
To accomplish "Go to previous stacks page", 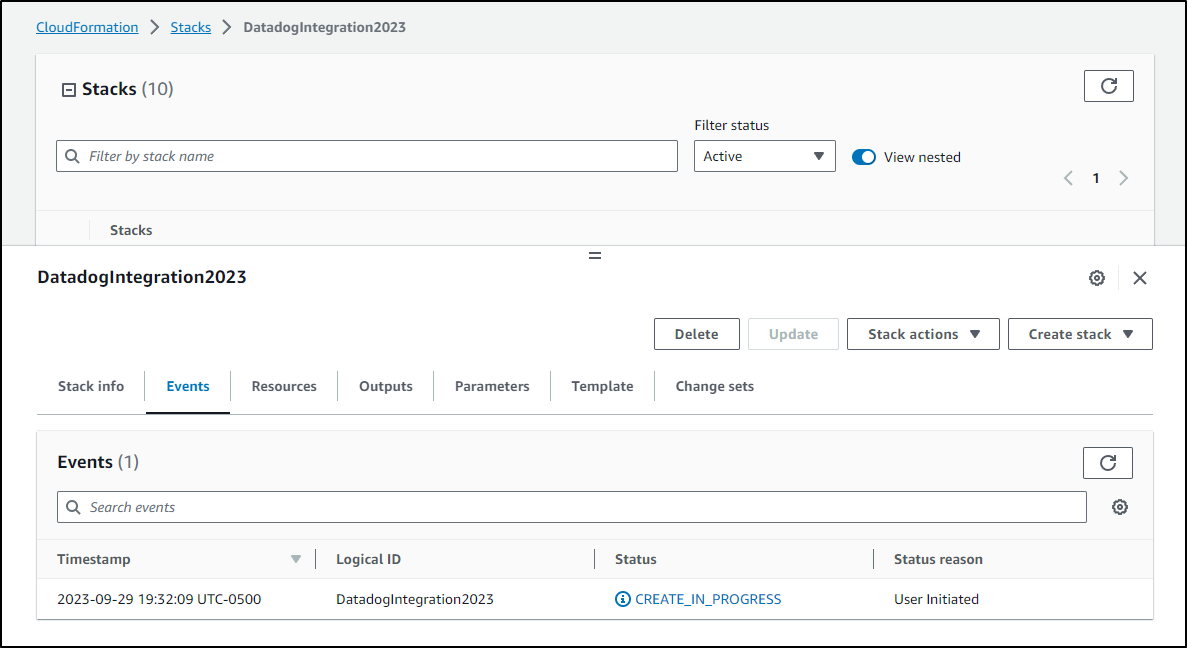I will pyautogui.click(x=1068, y=178).
